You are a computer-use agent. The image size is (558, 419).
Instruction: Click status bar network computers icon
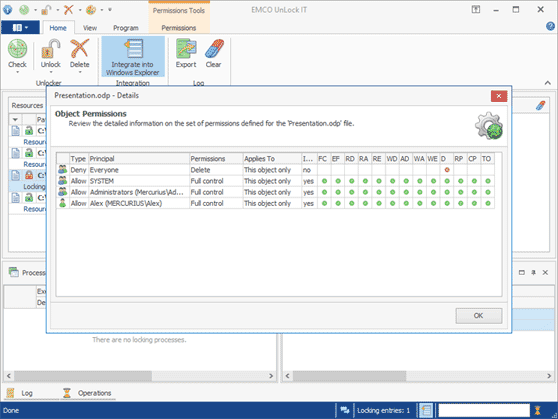[x=344, y=410]
